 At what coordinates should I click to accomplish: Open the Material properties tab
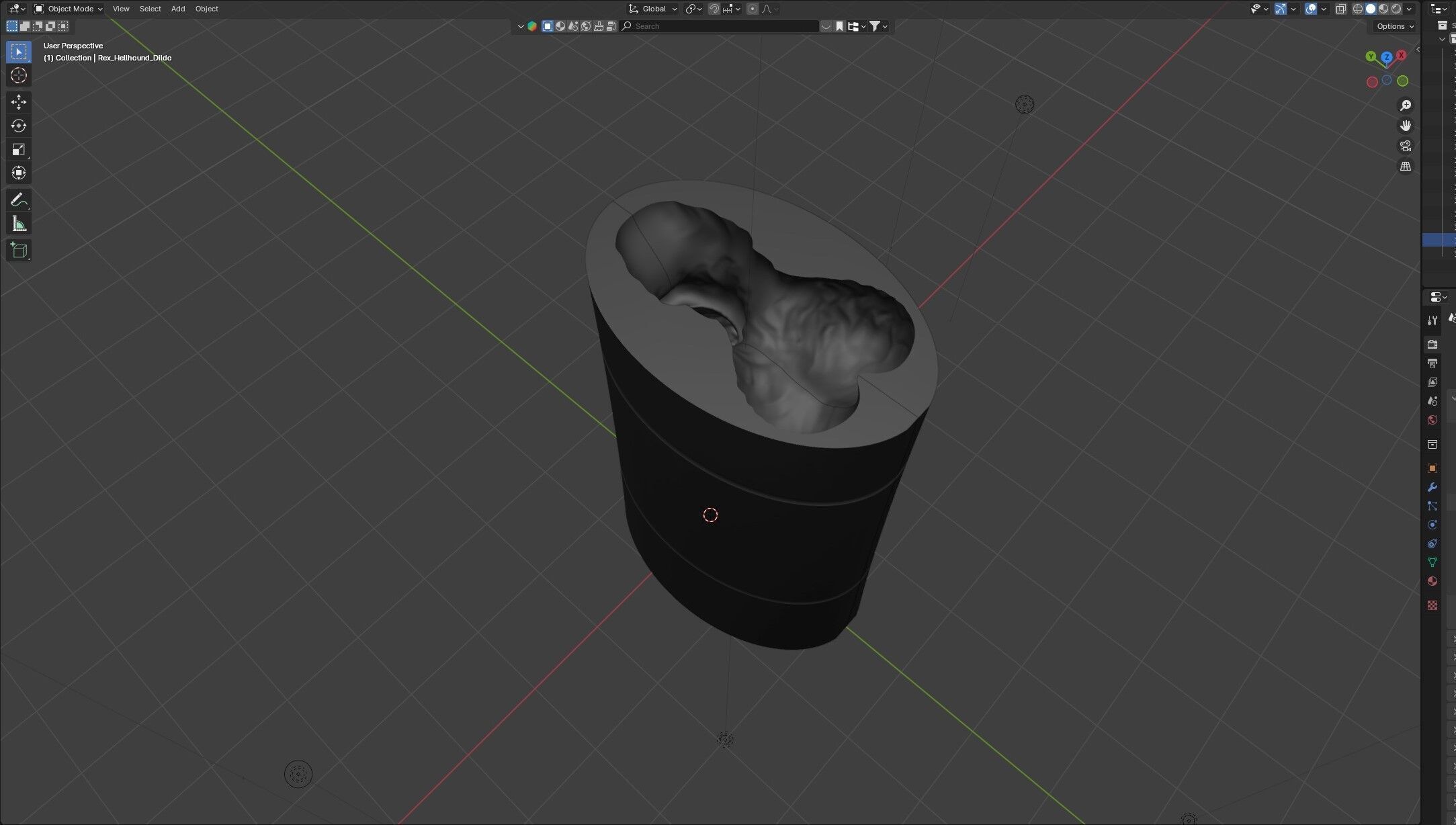(x=1432, y=581)
